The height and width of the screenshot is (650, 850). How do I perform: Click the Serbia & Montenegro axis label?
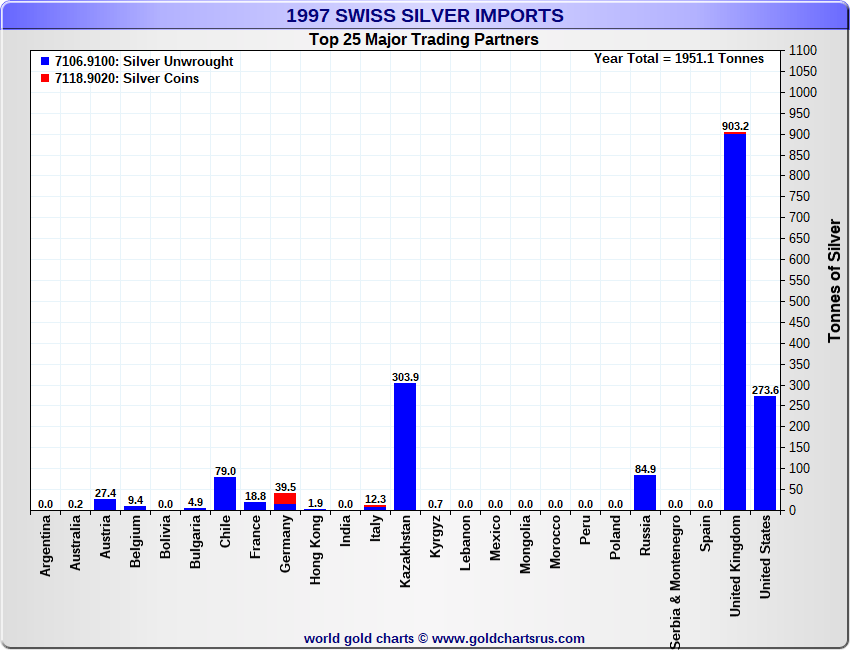676,582
